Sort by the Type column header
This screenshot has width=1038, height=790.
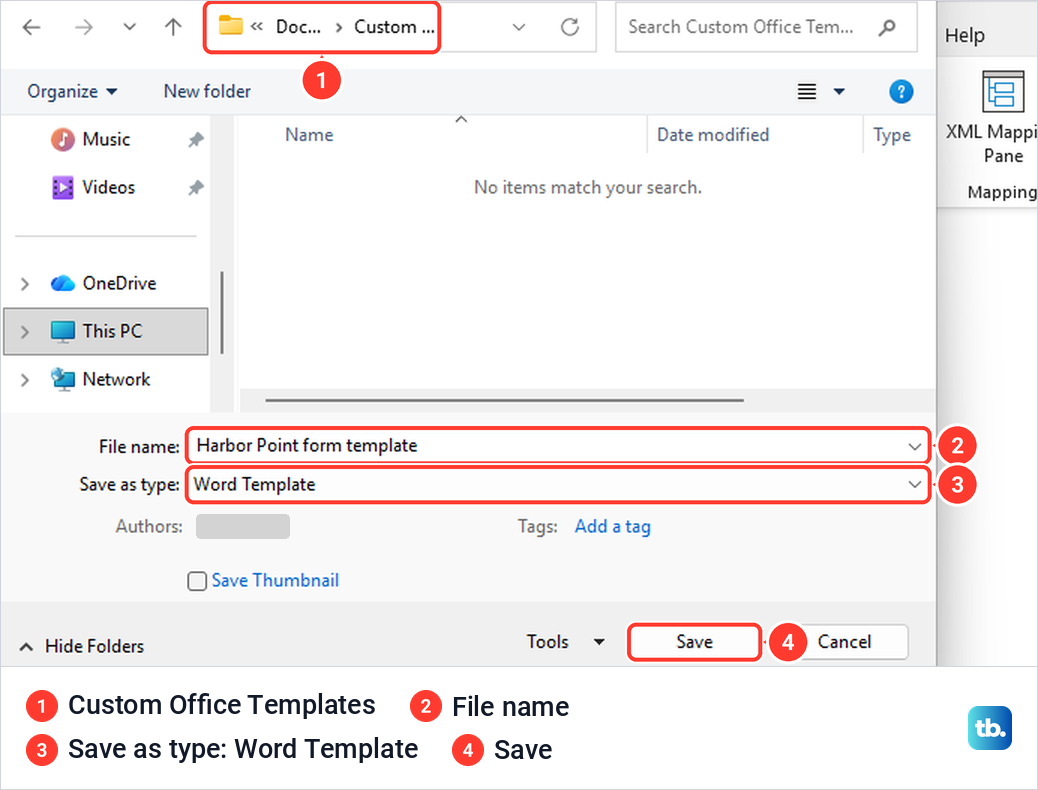tap(892, 135)
